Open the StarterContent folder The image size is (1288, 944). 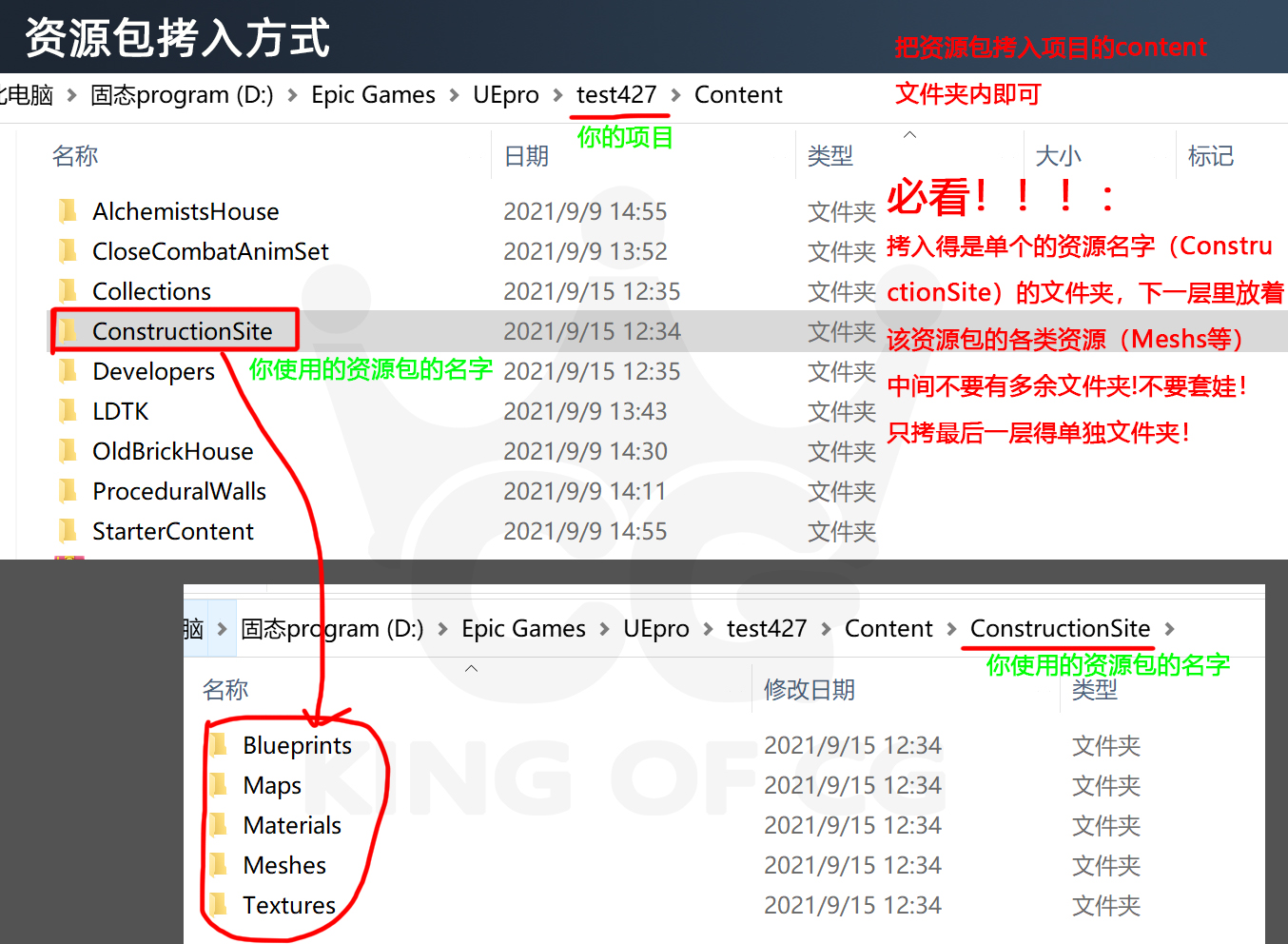click(171, 531)
